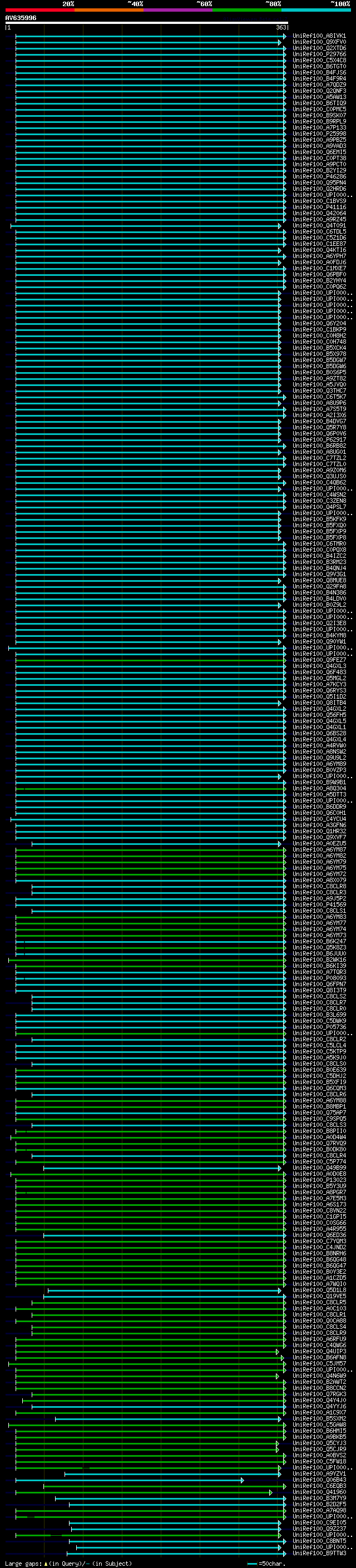Open hit UniRef100_Q9XFV0

pos(319,42)
